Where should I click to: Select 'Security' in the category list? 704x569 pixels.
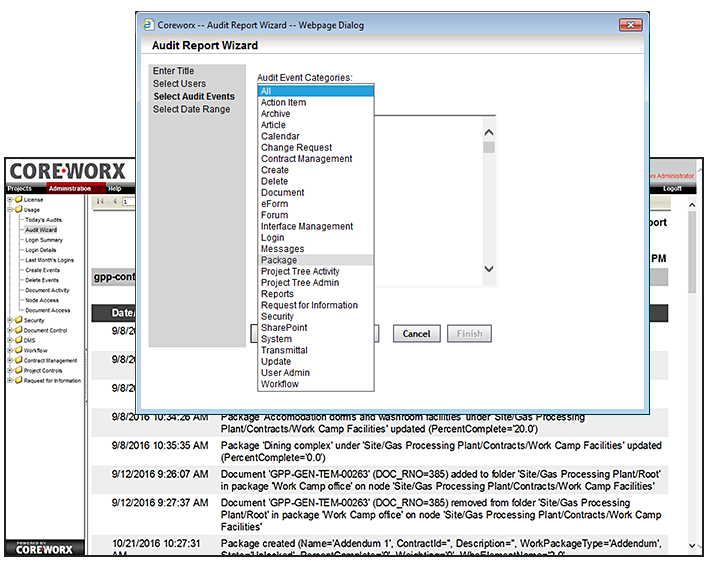[x=315, y=316]
